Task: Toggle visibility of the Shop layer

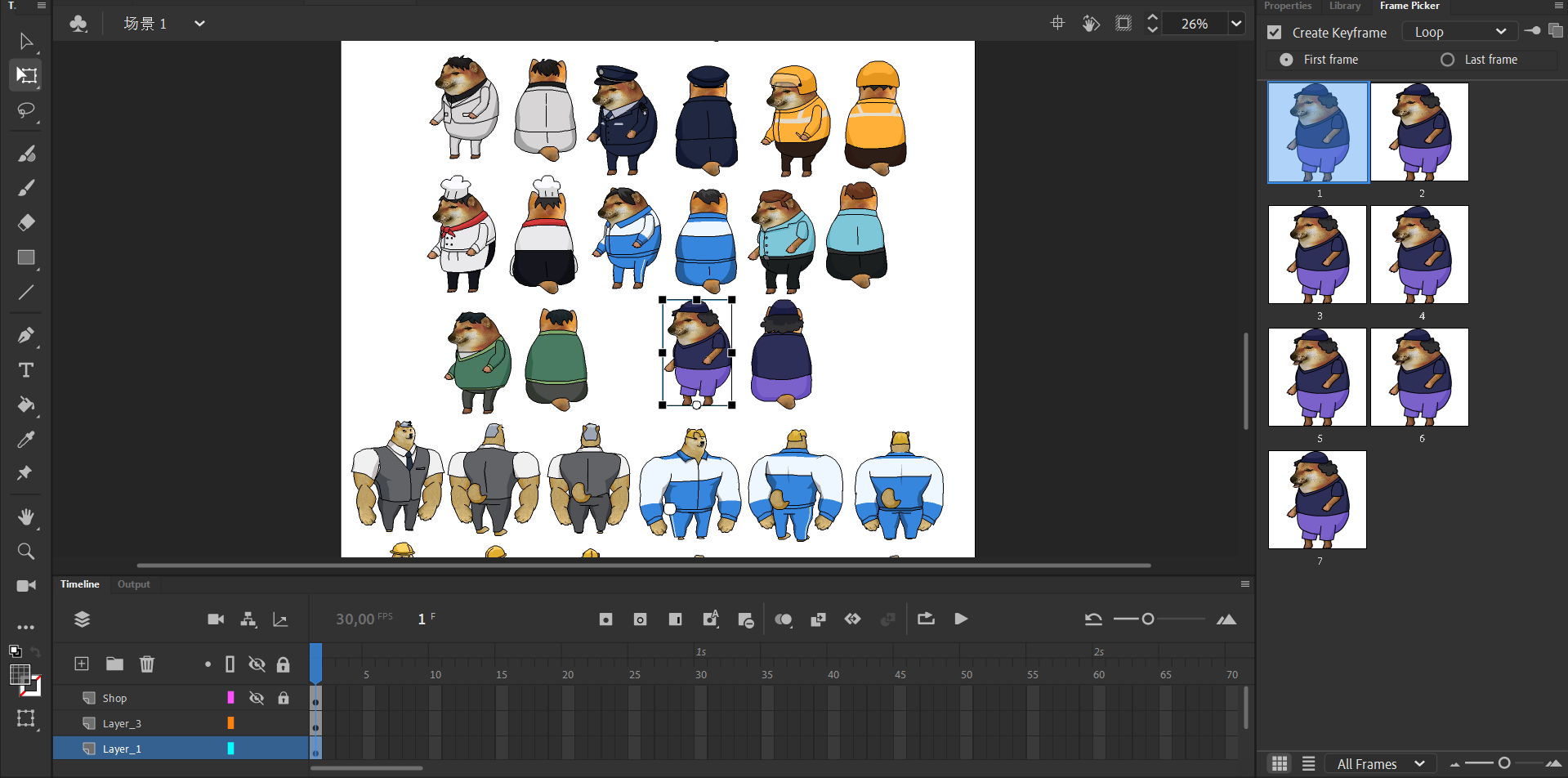Action: pos(257,698)
